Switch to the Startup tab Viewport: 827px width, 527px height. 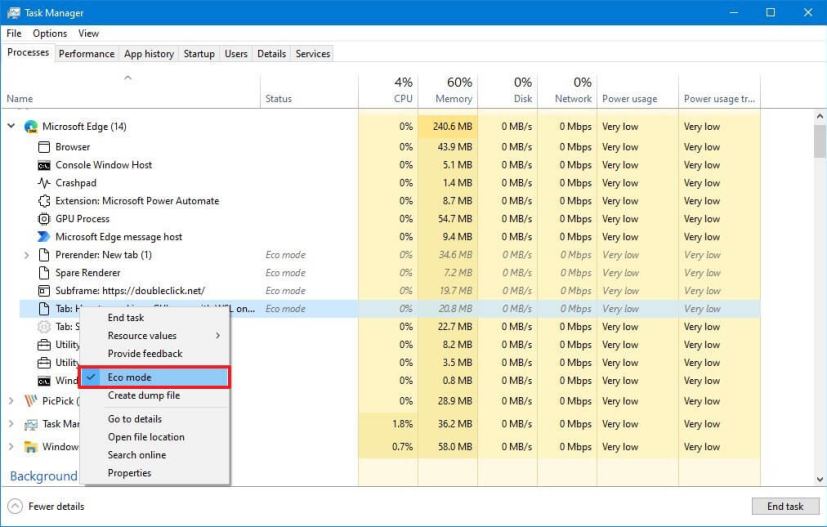click(x=199, y=54)
